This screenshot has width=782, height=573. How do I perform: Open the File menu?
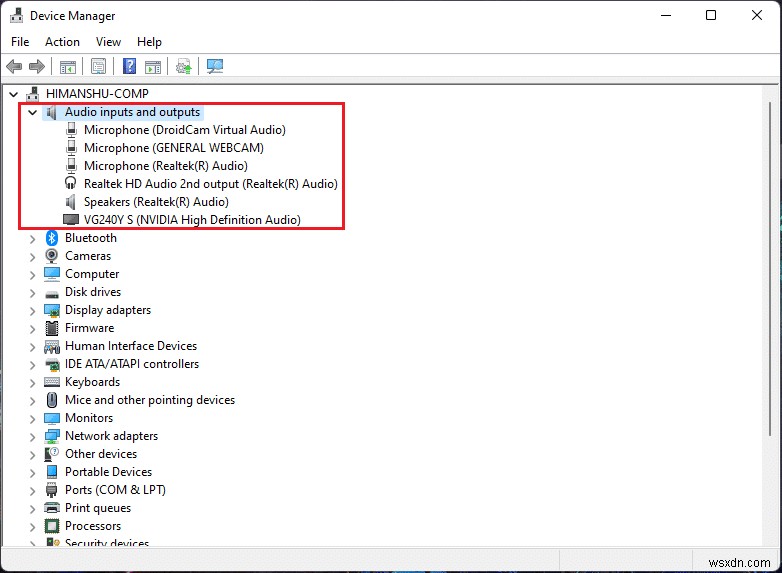click(x=20, y=42)
